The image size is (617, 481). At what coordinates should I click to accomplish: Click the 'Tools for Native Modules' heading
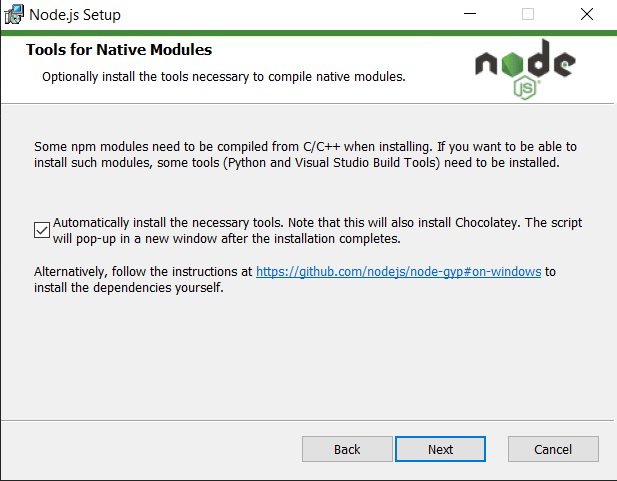click(x=119, y=50)
